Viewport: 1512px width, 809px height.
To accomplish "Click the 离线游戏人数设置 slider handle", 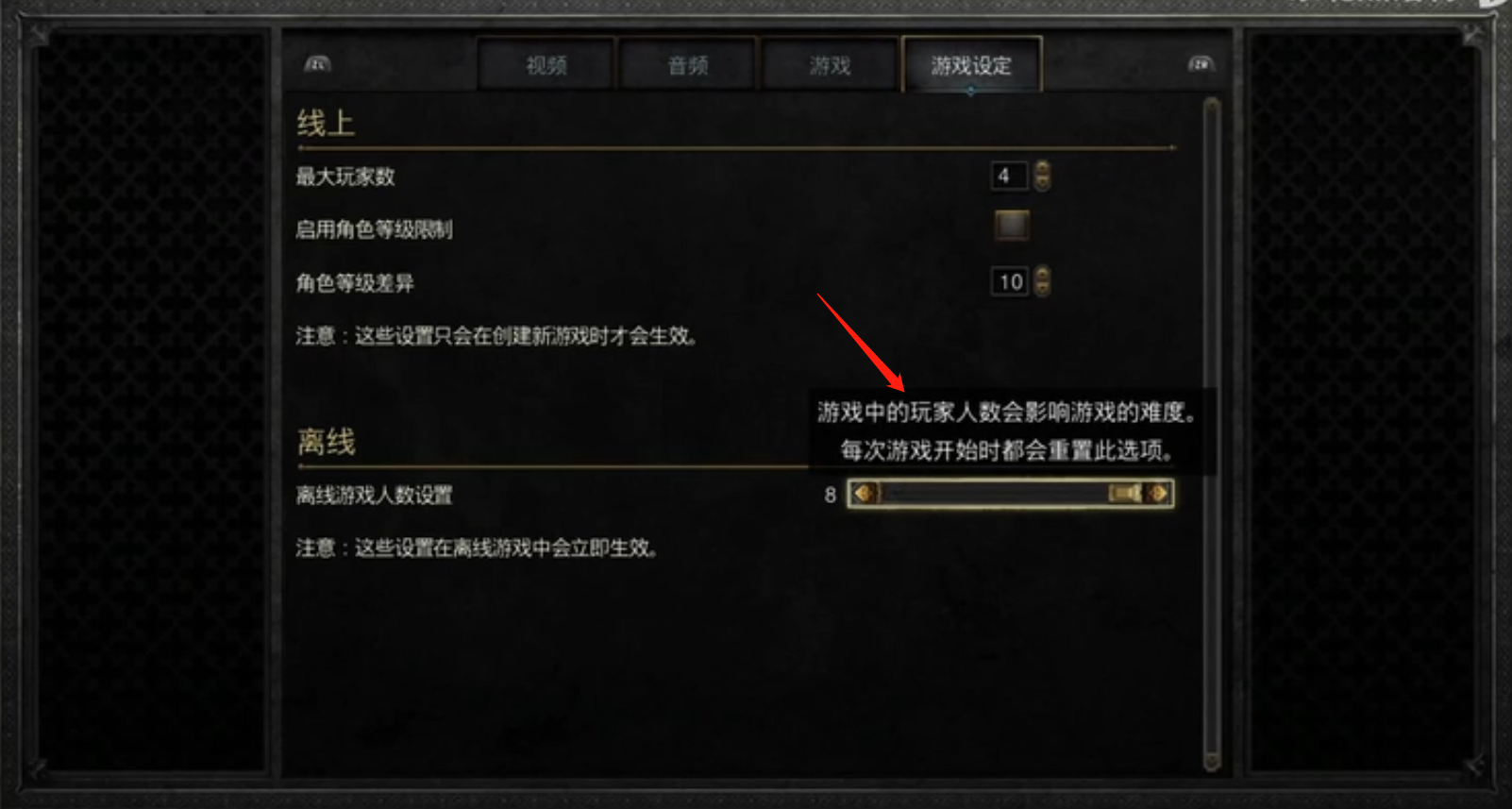I will 1125,493.
